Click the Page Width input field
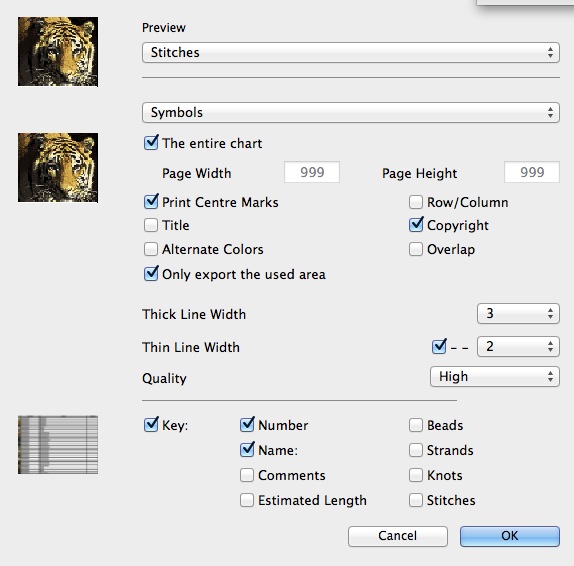The image size is (574, 566). click(312, 172)
